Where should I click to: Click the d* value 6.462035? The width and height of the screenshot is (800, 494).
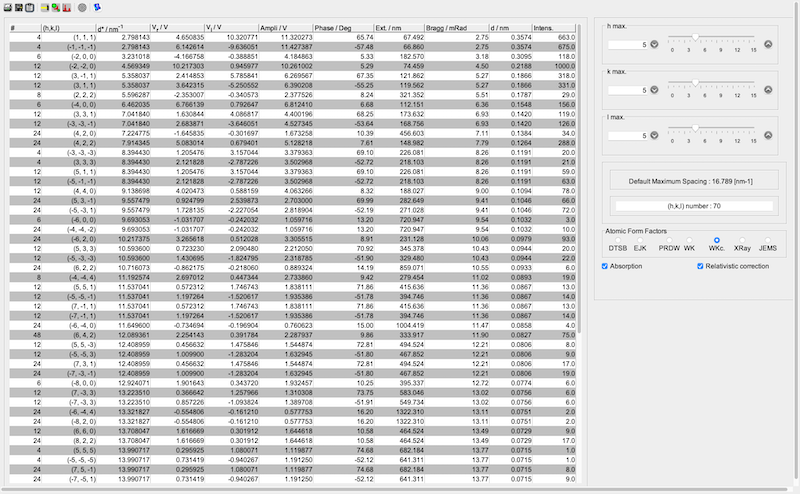(134, 105)
